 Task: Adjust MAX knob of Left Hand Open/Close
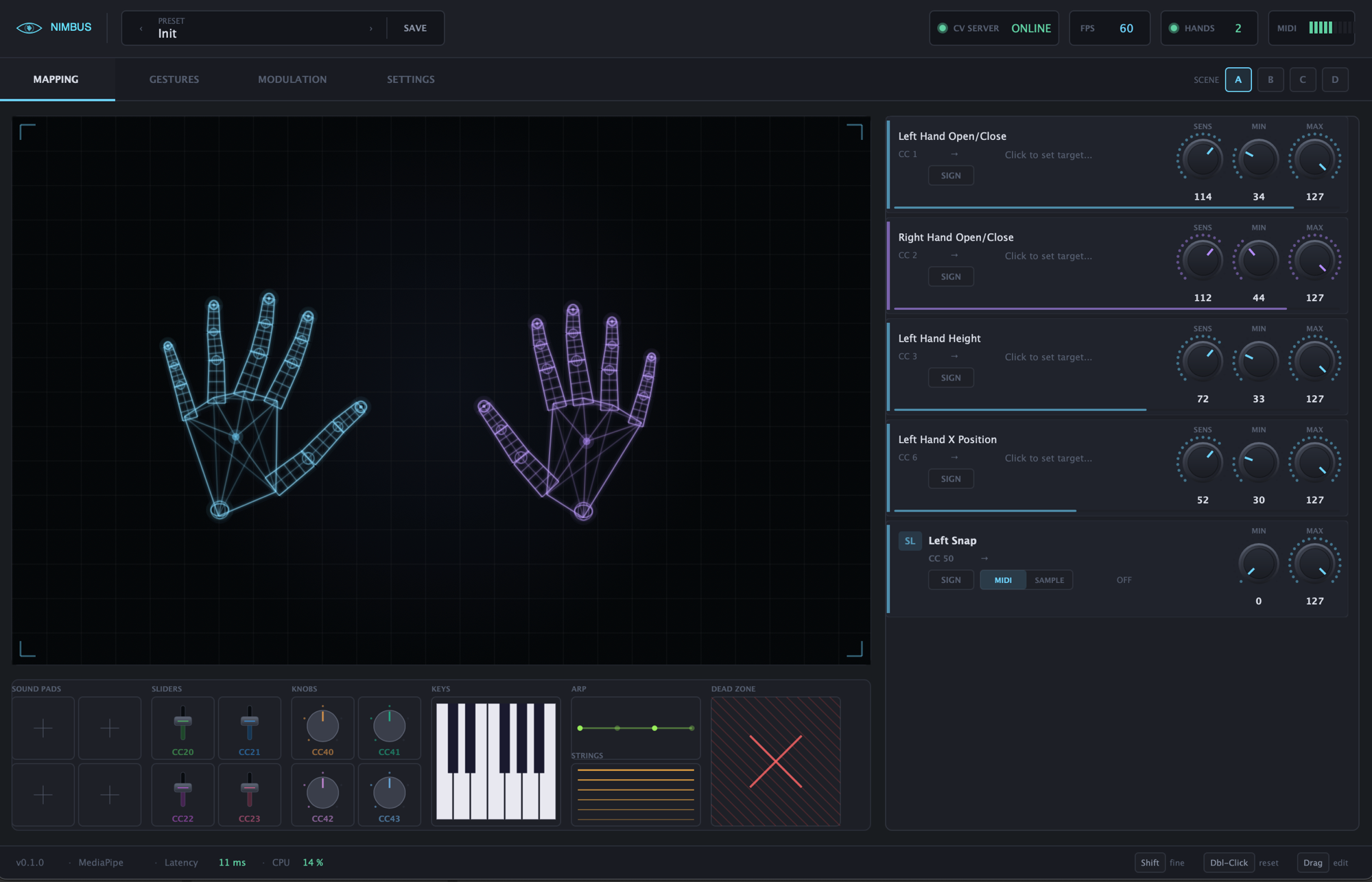click(1314, 159)
